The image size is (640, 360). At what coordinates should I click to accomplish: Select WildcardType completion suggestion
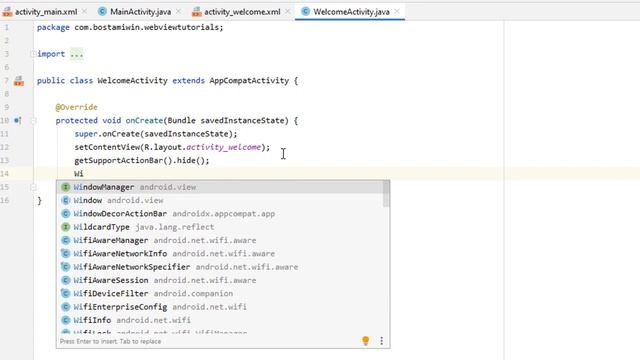pos(220,227)
